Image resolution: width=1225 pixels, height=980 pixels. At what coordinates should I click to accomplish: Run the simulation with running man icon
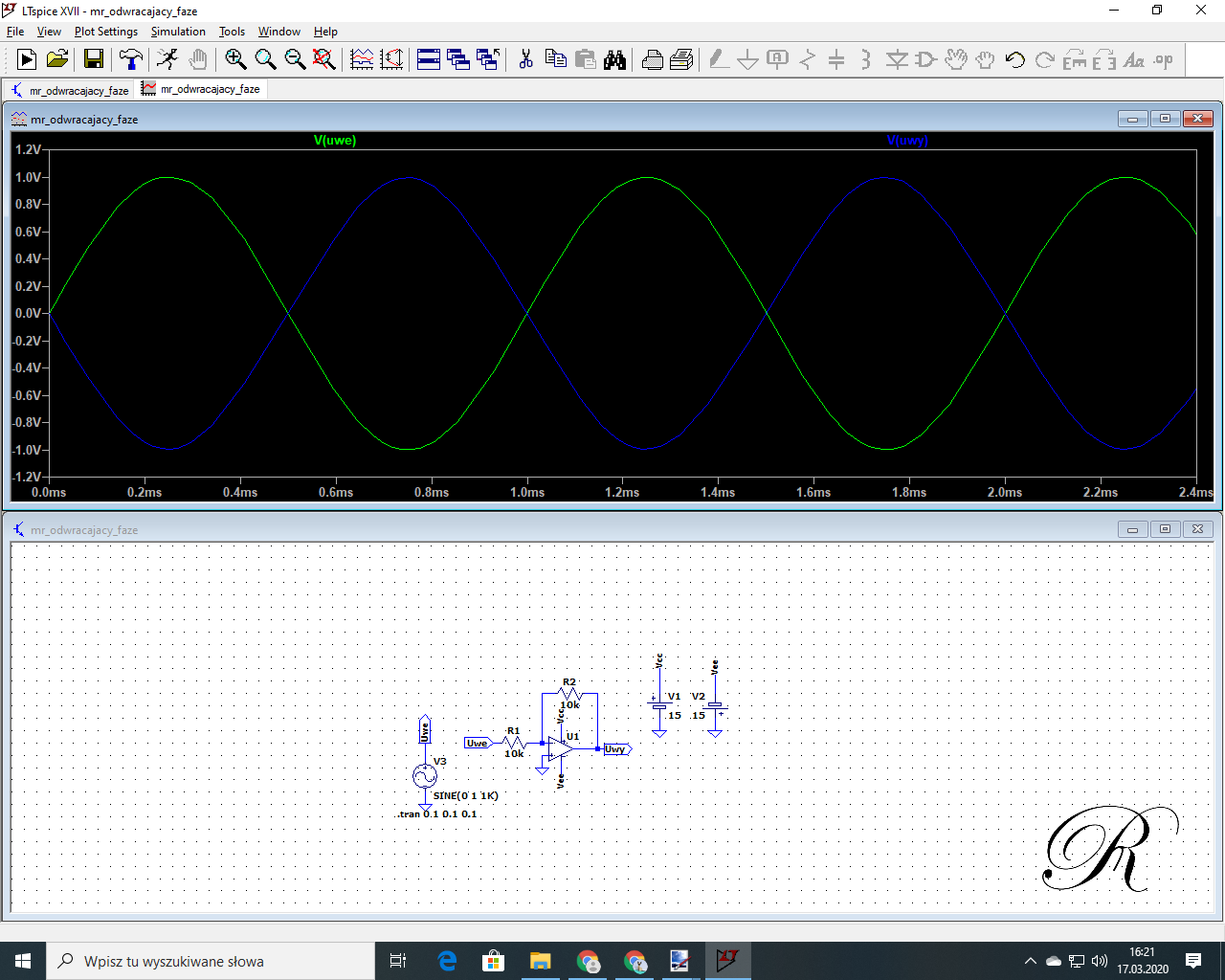coord(167,59)
